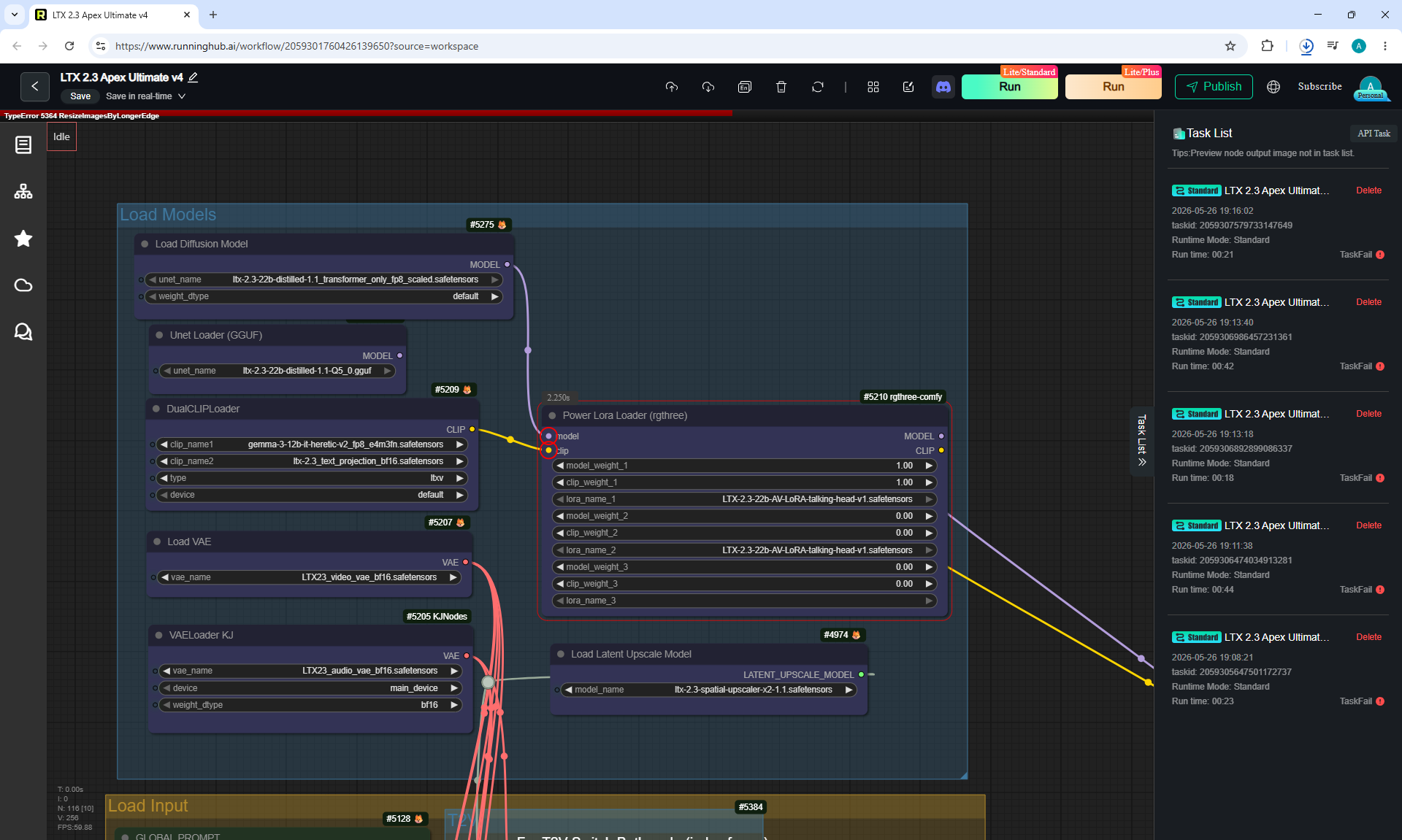Open the star favorites icon in the left sidebar
The width and height of the screenshot is (1402, 840).
click(x=23, y=239)
